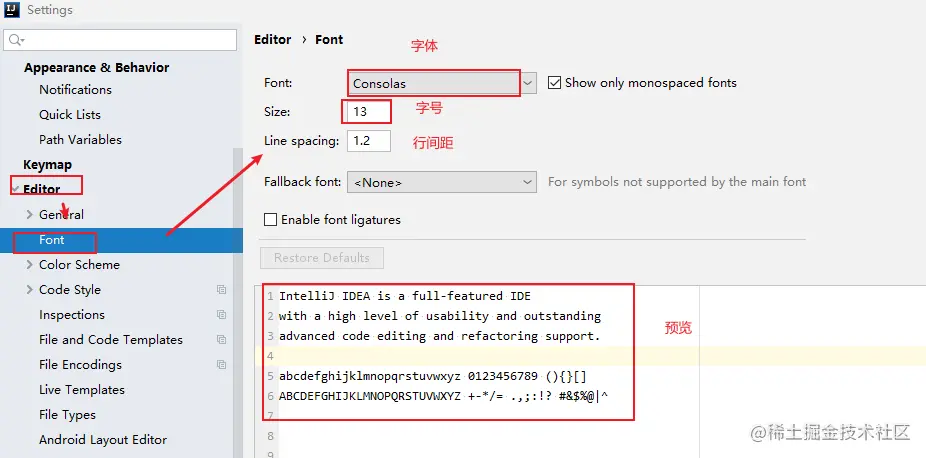The image size is (926, 458).
Task: Click the Editor breadcrumb link
Action: 272,40
